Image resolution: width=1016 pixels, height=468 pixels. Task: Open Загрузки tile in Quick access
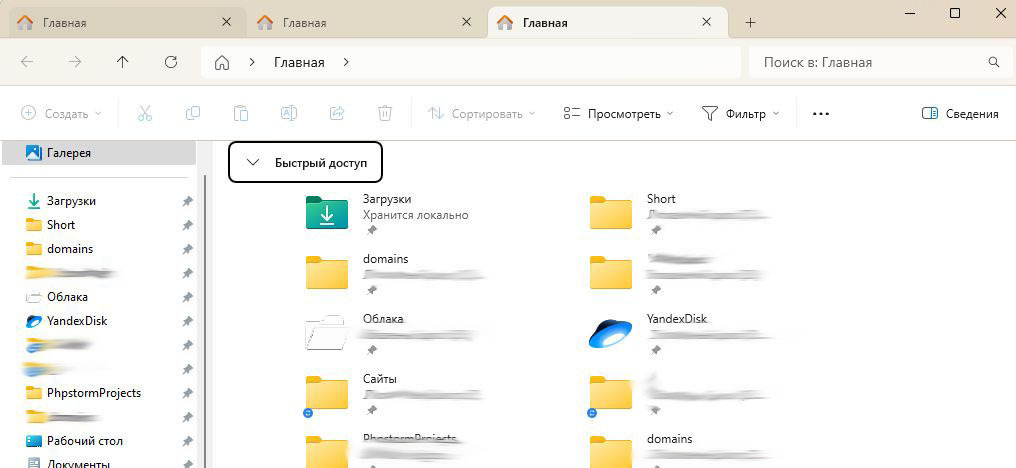(x=387, y=213)
